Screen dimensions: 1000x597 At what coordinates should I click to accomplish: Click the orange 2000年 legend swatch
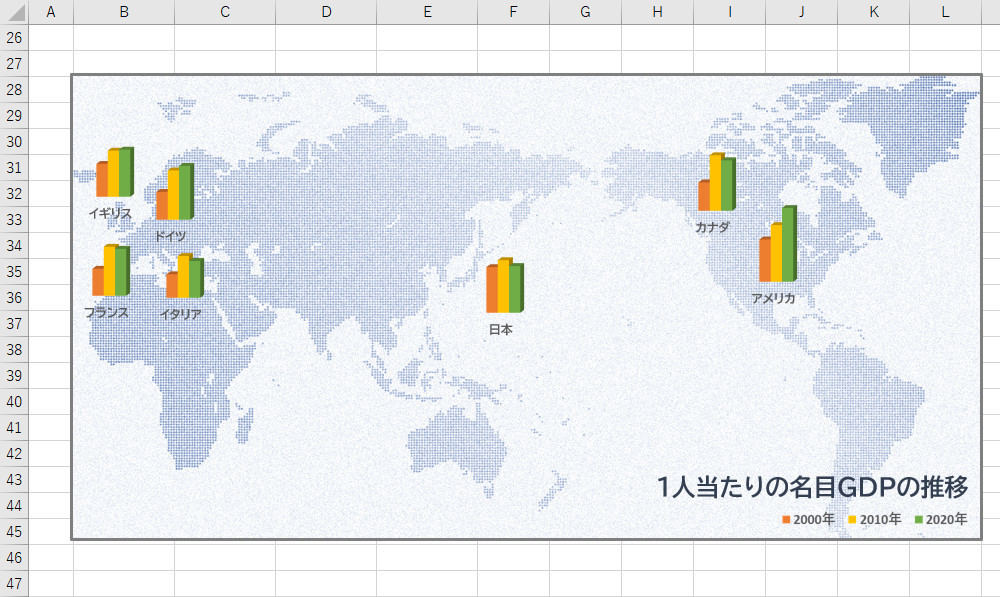[786, 520]
